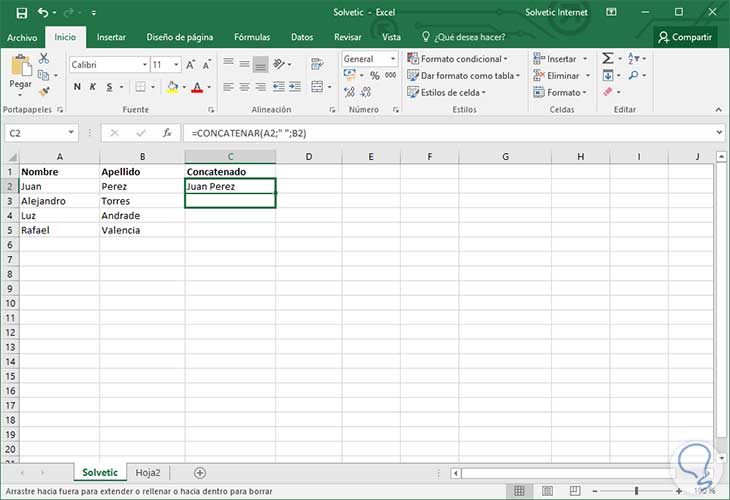This screenshot has height=500, width=730.
Task: Click the Merge and Center icon
Action: tap(317, 87)
